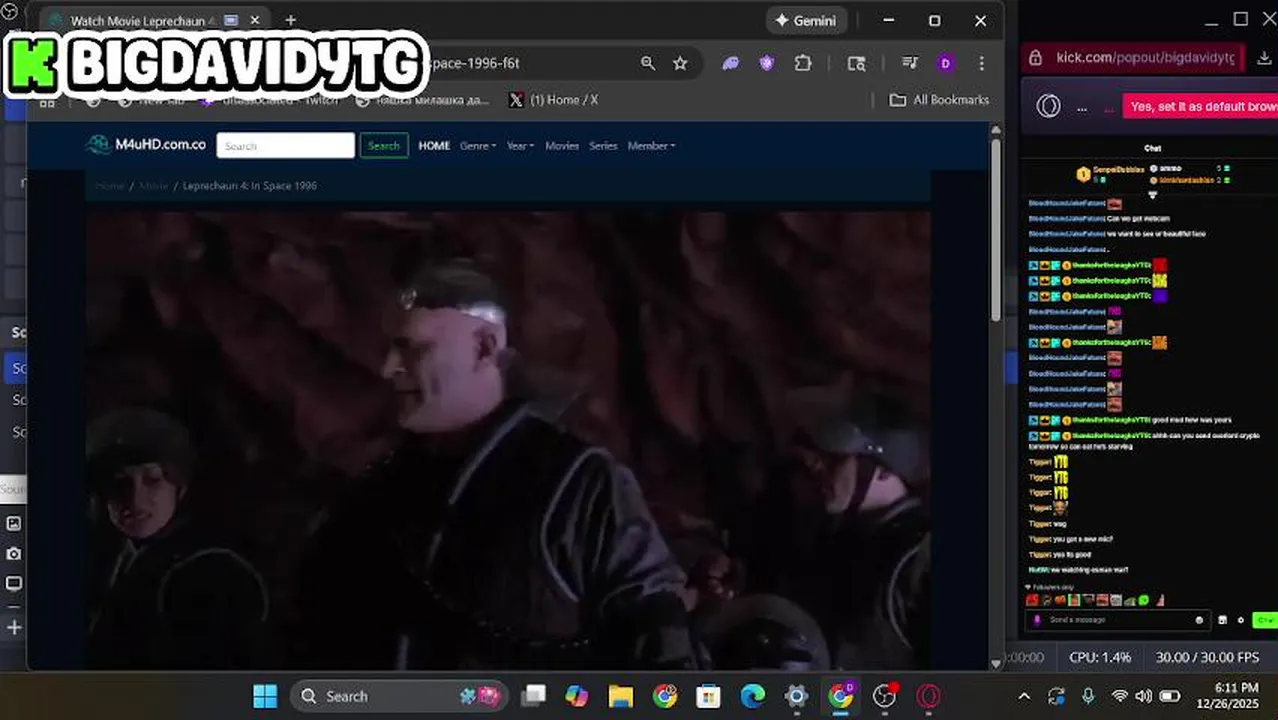
Task: Show hidden system tray icons
Action: [x=1024, y=696]
